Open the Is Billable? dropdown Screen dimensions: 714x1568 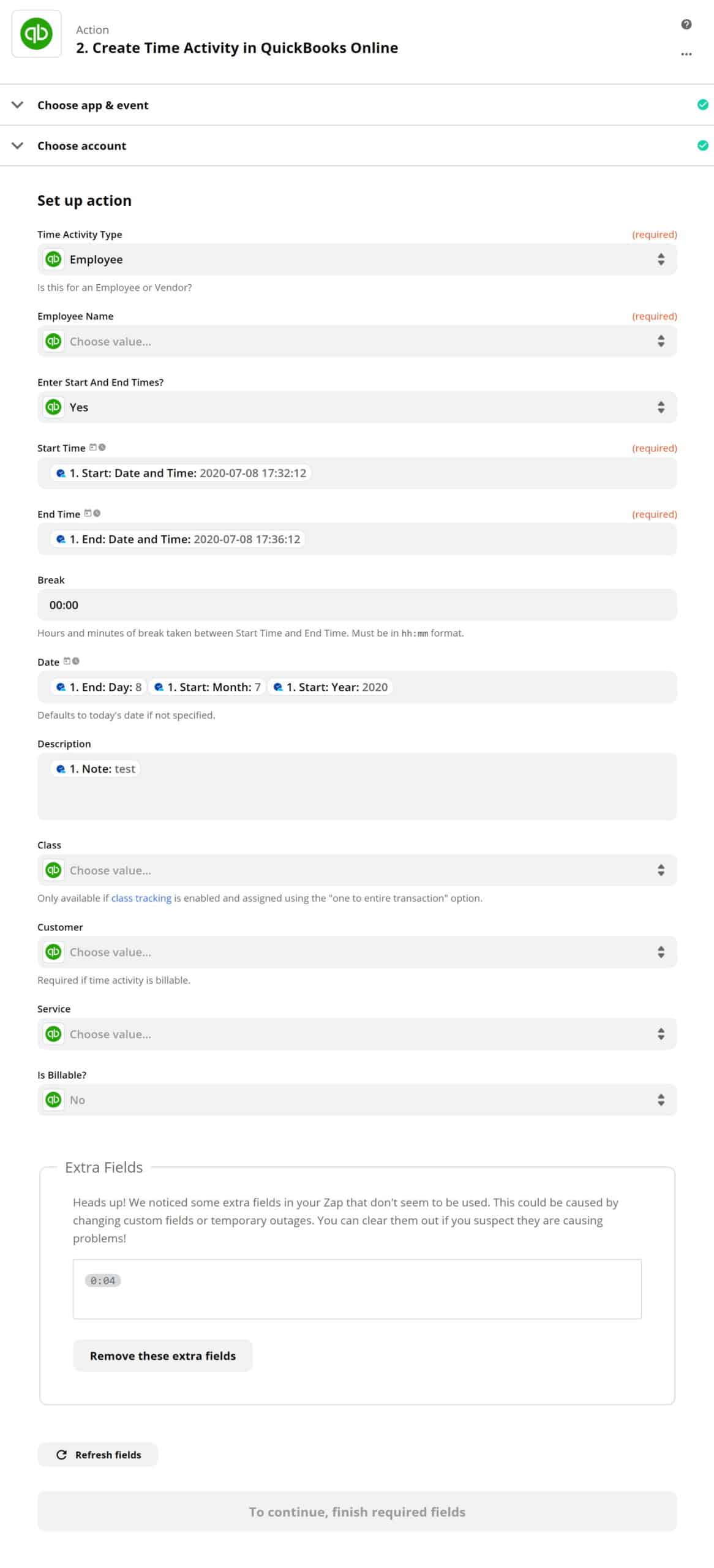pyautogui.click(x=357, y=1100)
